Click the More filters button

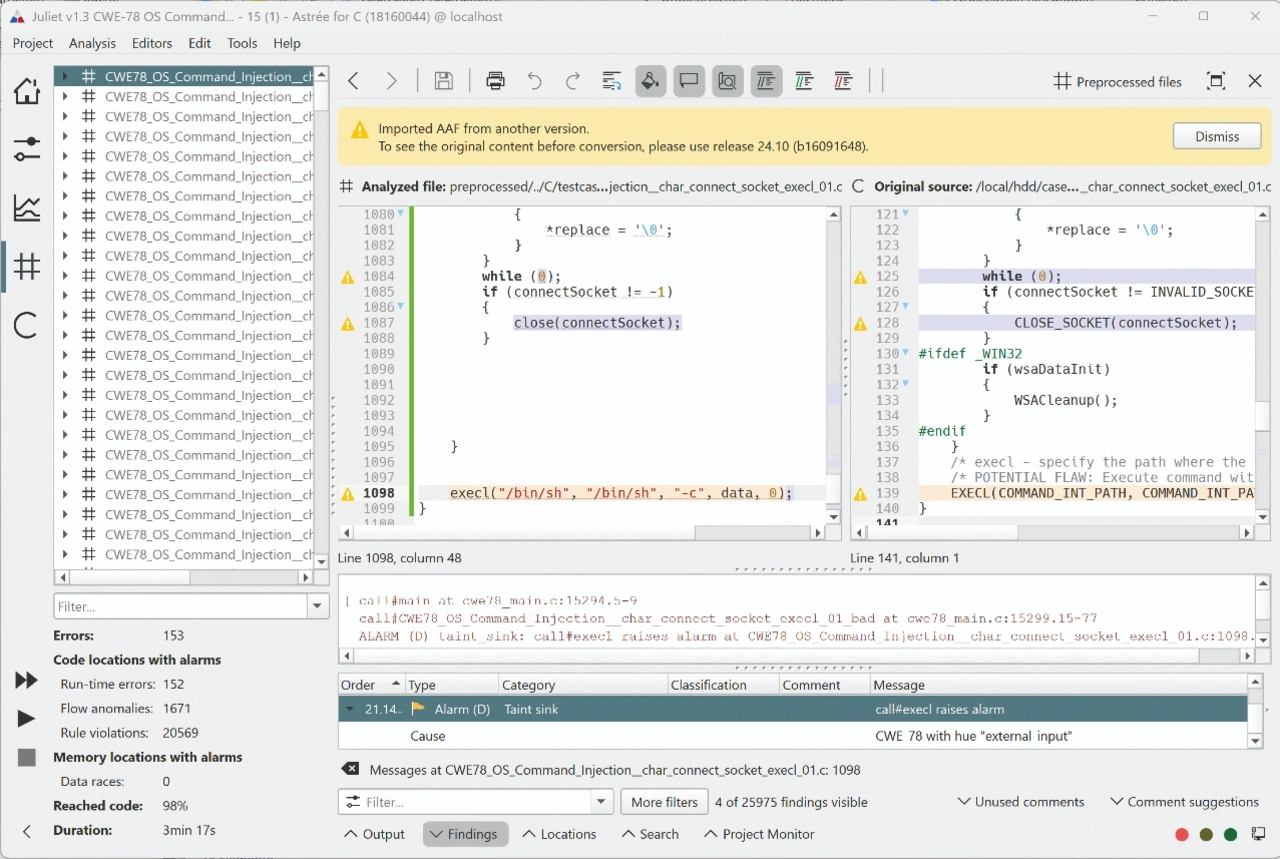pos(664,802)
